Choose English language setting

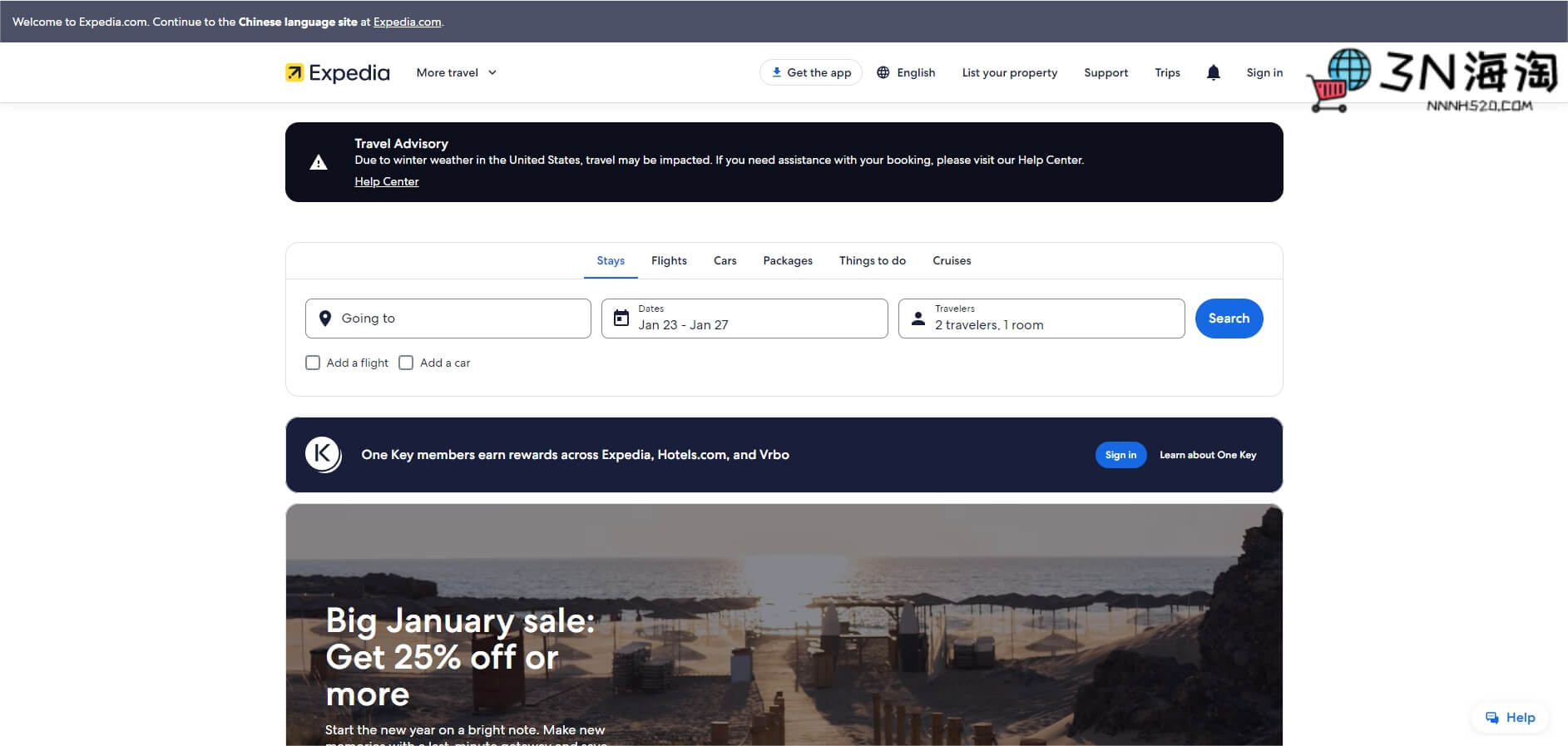click(906, 72)
